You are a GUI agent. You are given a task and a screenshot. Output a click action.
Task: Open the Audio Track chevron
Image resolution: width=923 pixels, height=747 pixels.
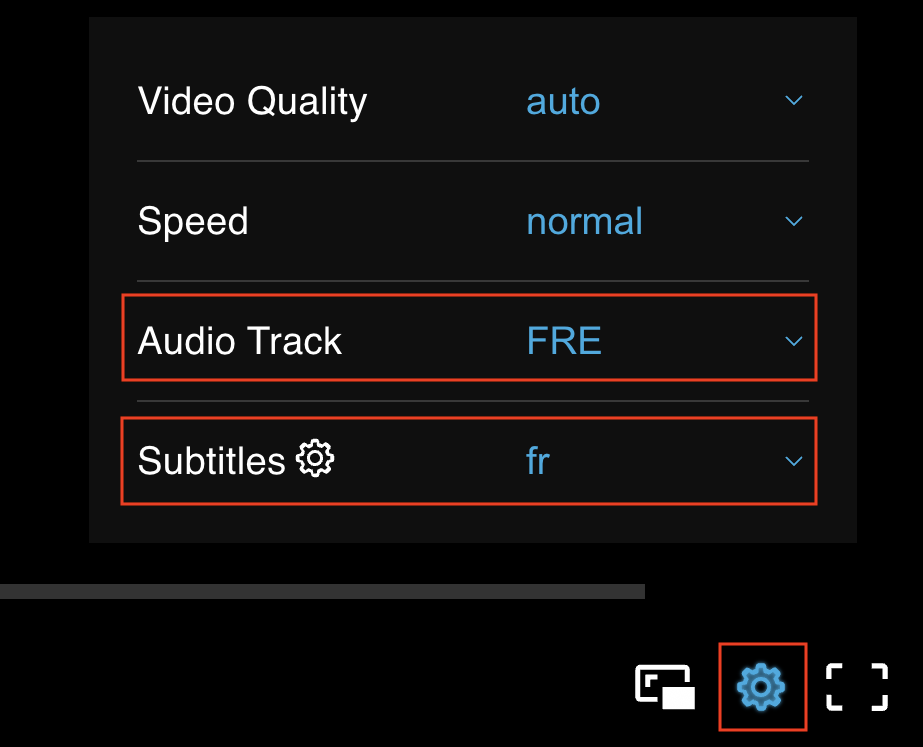(x=794, y=341)
